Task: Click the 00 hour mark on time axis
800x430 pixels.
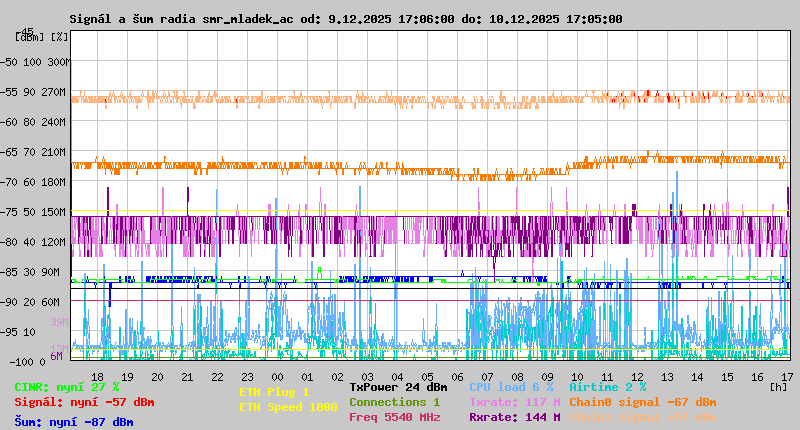Action: tap(277, 377)
